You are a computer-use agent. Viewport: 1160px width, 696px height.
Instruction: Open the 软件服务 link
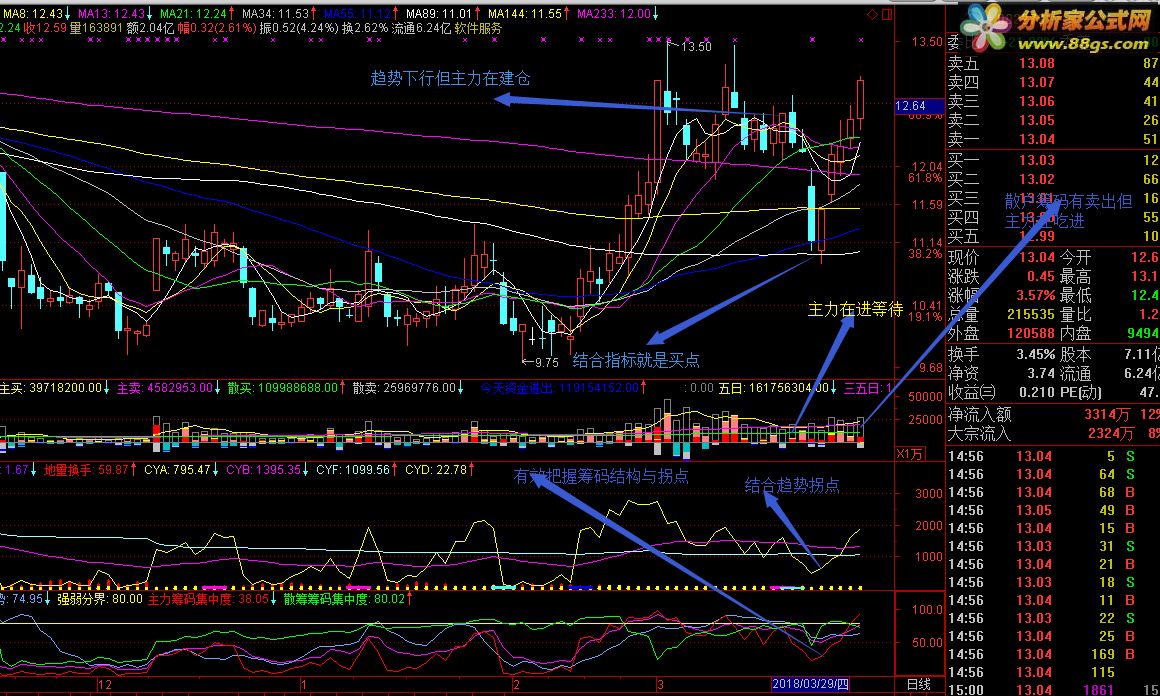pyautogui.click(x=478, y=28)
